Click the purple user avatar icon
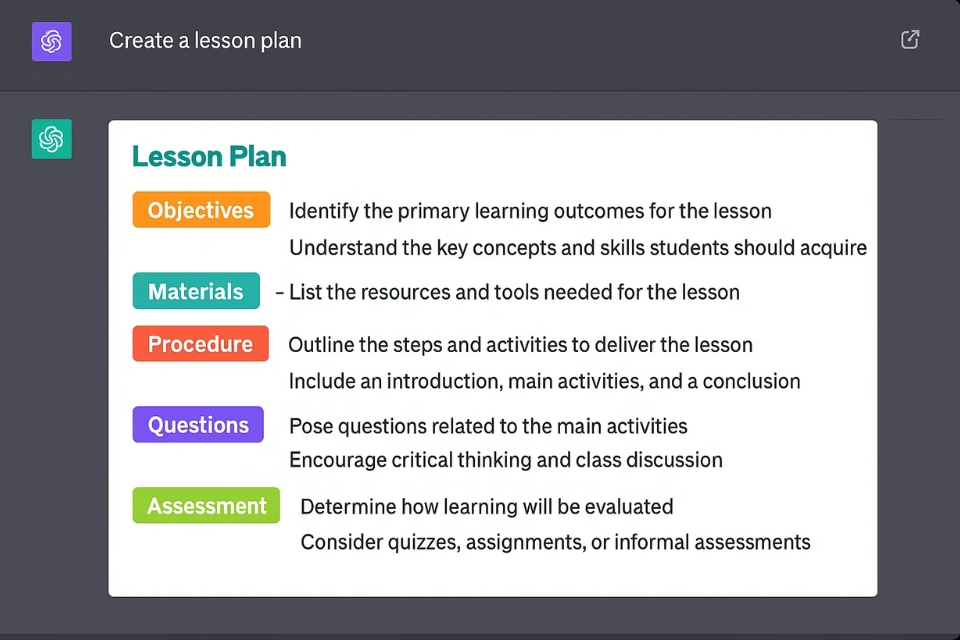Screen dimensions: 960x640 pos(51,42)
